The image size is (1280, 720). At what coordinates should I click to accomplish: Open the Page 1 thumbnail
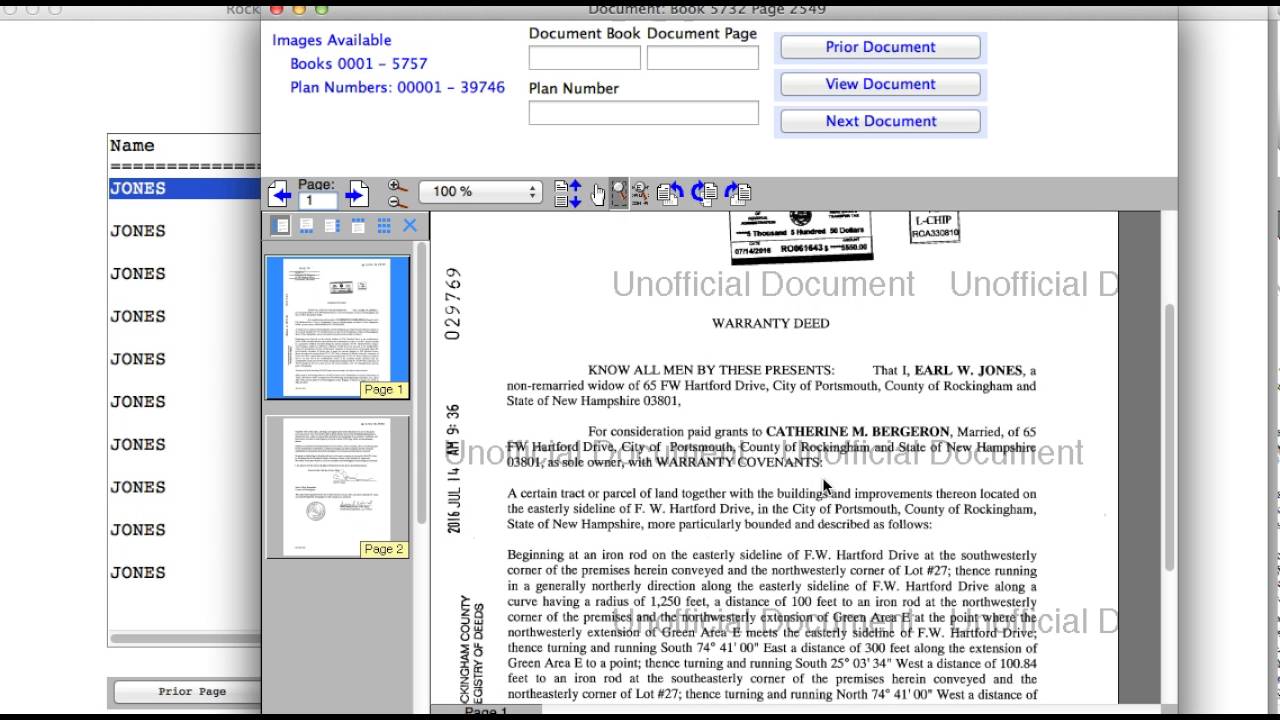point(338,327)
